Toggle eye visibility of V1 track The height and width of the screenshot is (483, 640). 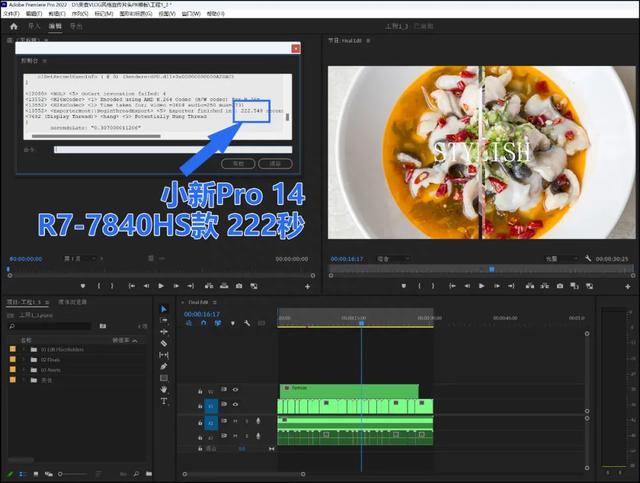pos(236,404)
